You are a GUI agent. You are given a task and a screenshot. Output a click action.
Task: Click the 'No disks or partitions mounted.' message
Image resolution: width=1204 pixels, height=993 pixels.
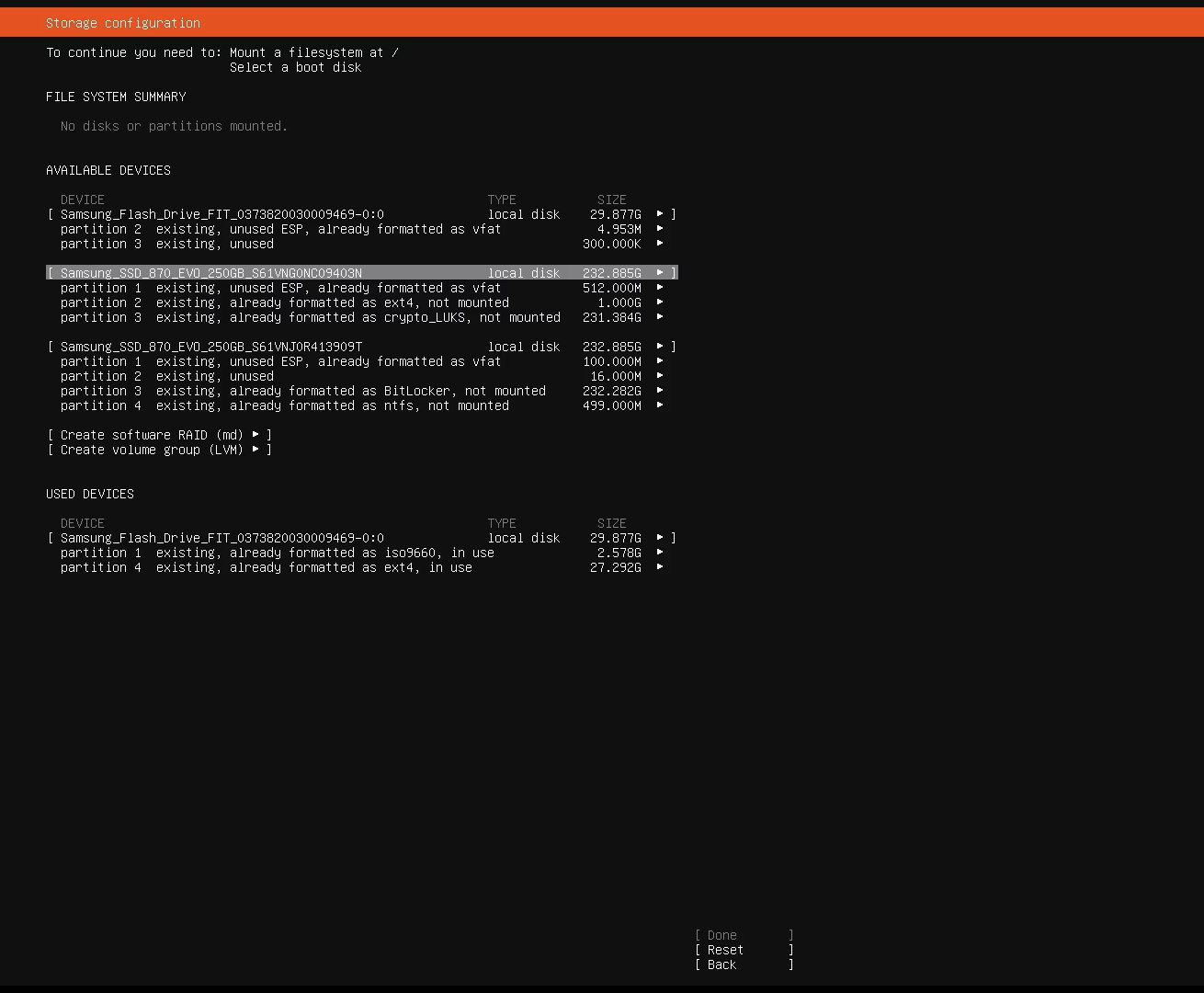(x=175, y=126)
